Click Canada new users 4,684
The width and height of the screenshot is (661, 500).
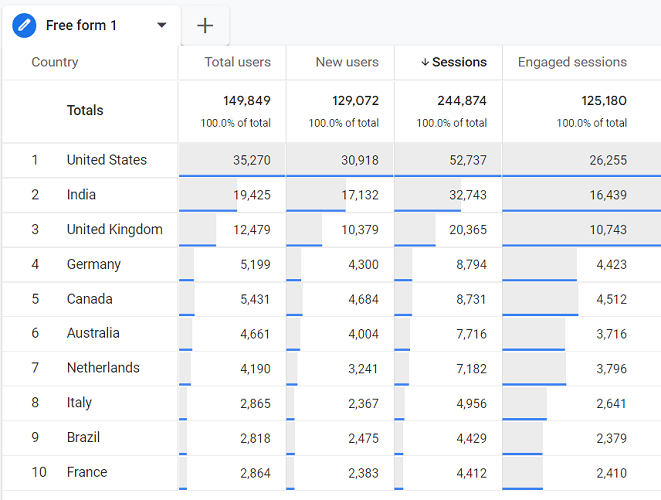coord(363,299)
